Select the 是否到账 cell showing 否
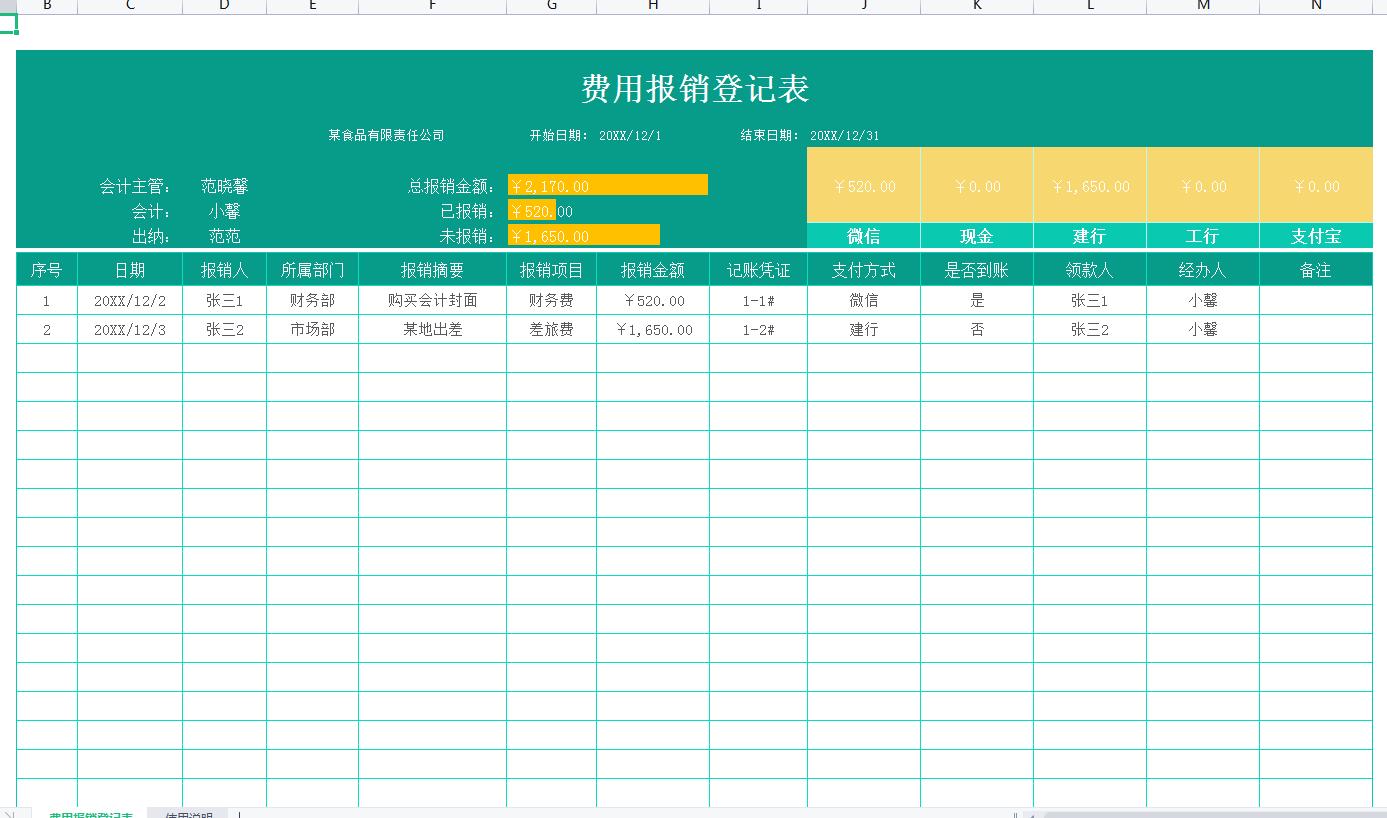 click(x=976, y=328)
